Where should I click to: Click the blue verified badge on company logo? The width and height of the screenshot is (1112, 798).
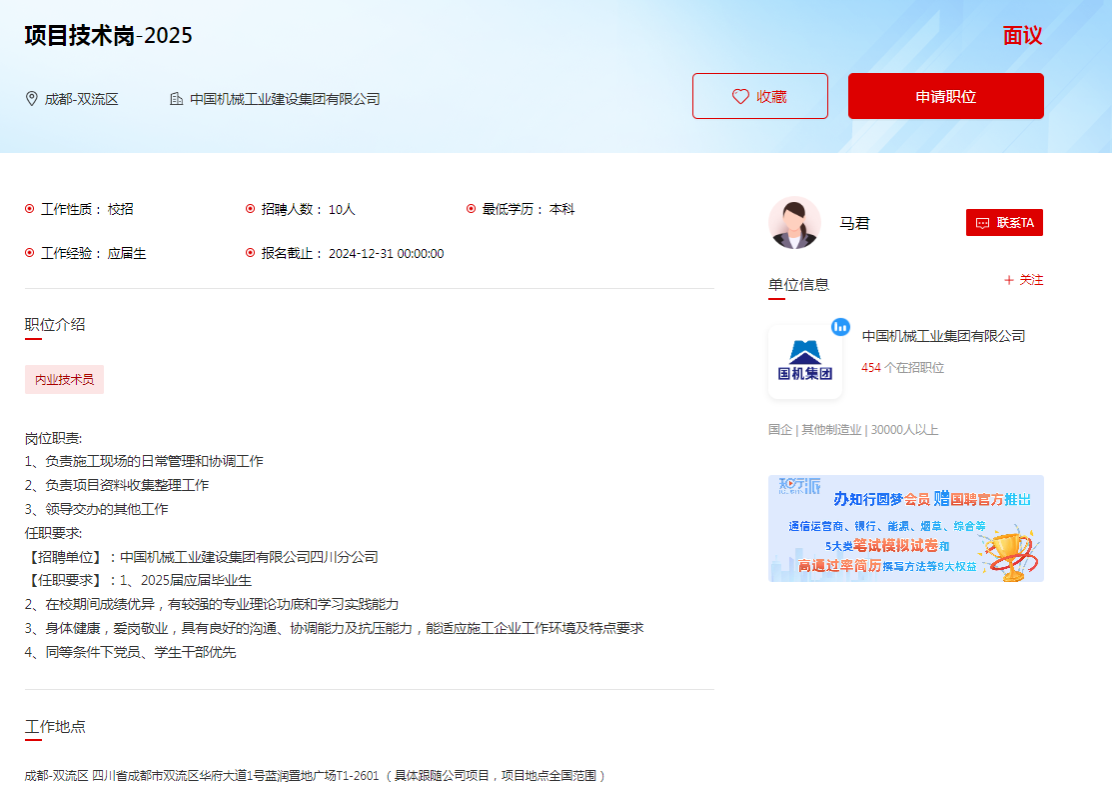841,327
